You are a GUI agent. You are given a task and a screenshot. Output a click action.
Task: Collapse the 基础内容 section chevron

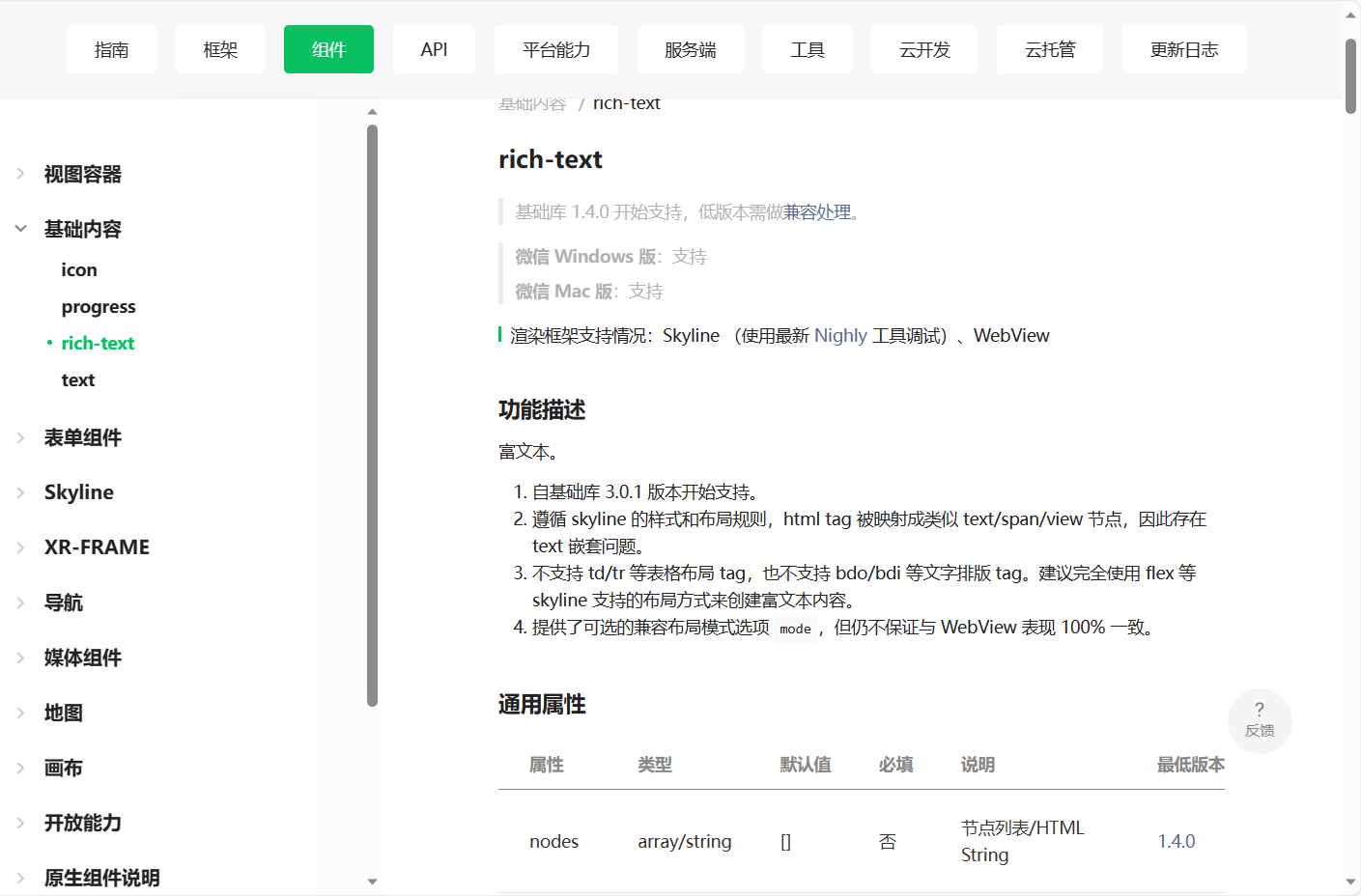coord(20,229)
